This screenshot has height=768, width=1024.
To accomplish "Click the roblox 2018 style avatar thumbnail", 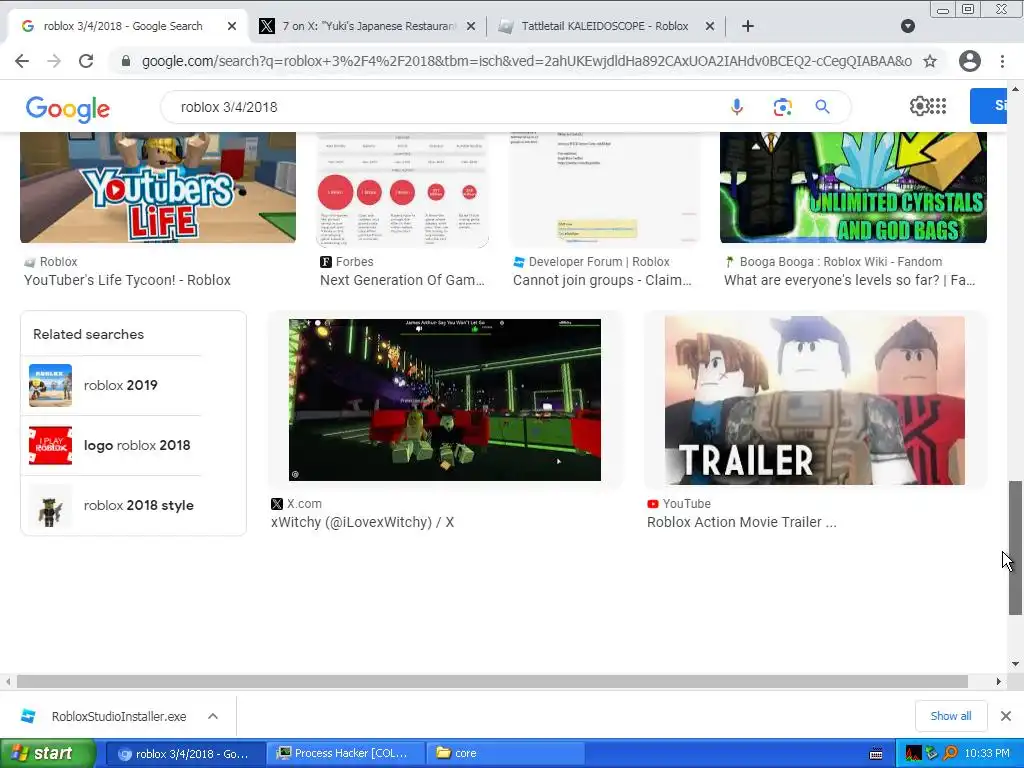I will [x=50, y=505].
